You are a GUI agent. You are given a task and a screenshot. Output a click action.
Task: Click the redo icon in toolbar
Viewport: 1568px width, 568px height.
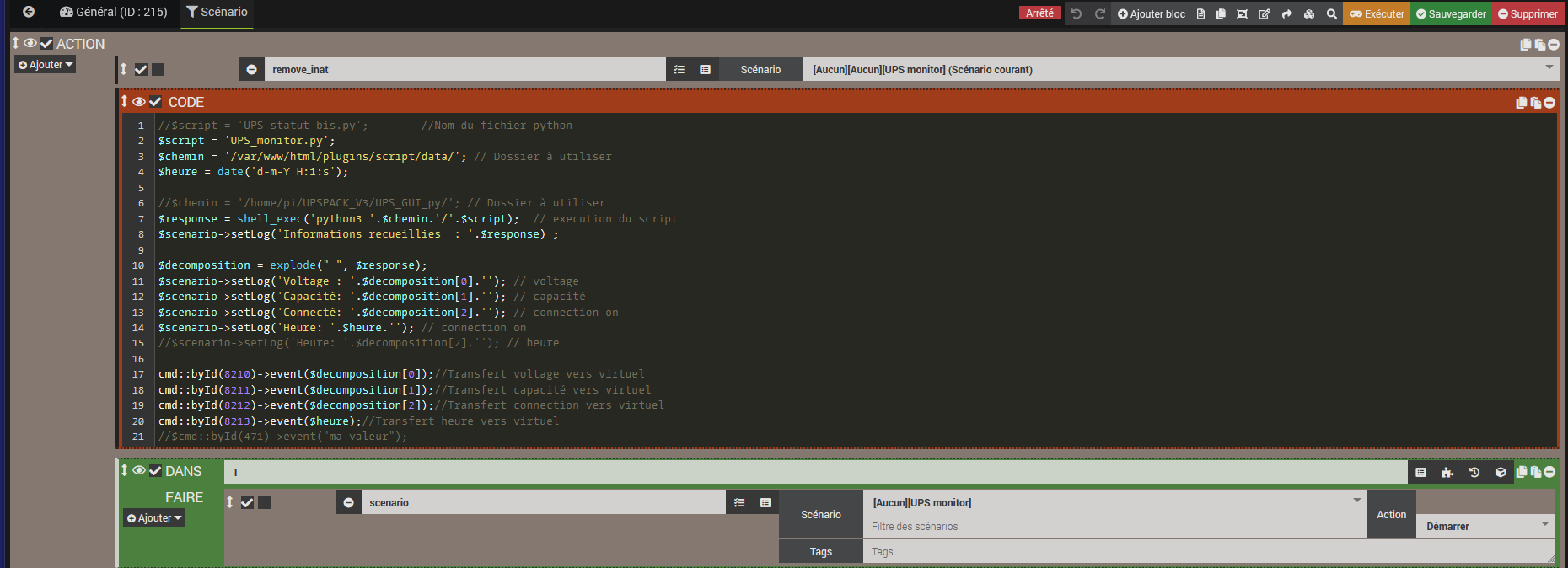(1099, 13)
